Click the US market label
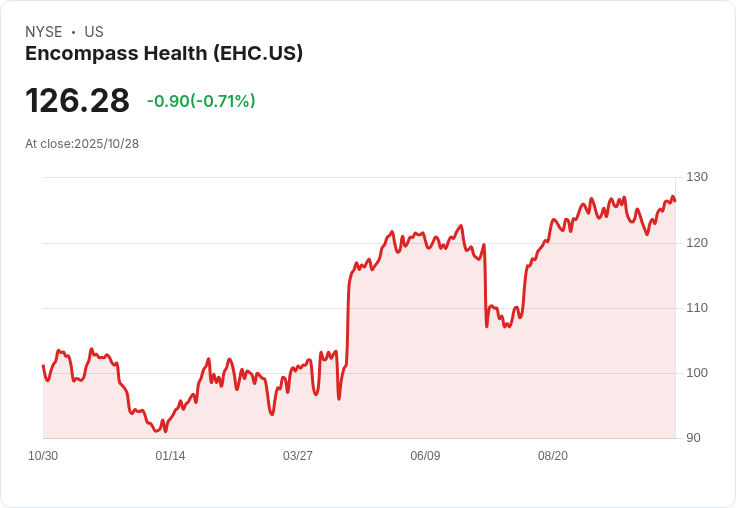 point(94,32)
